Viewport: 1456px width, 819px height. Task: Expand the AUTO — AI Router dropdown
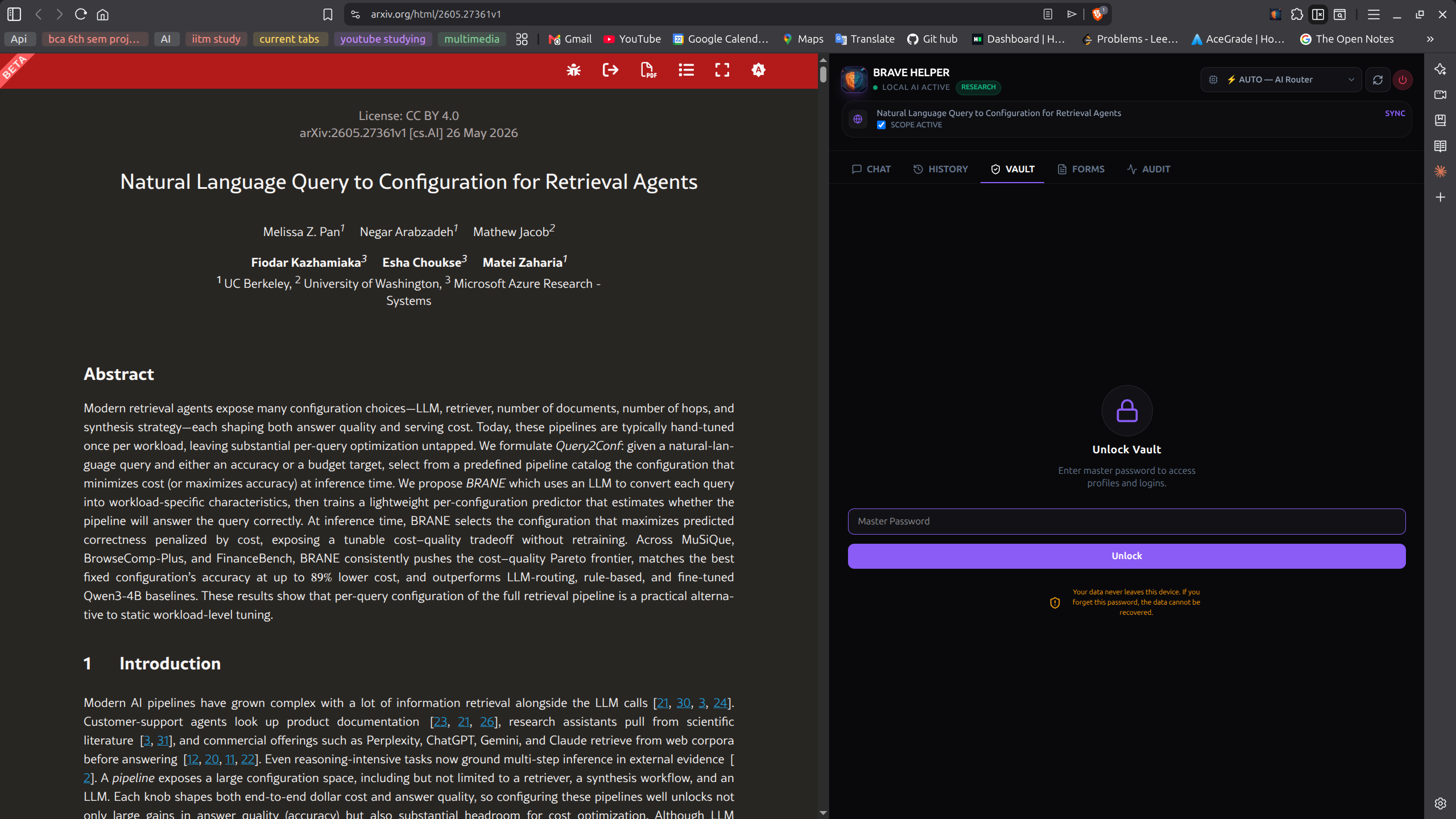pyautogui.click(x=1281, y=80)
